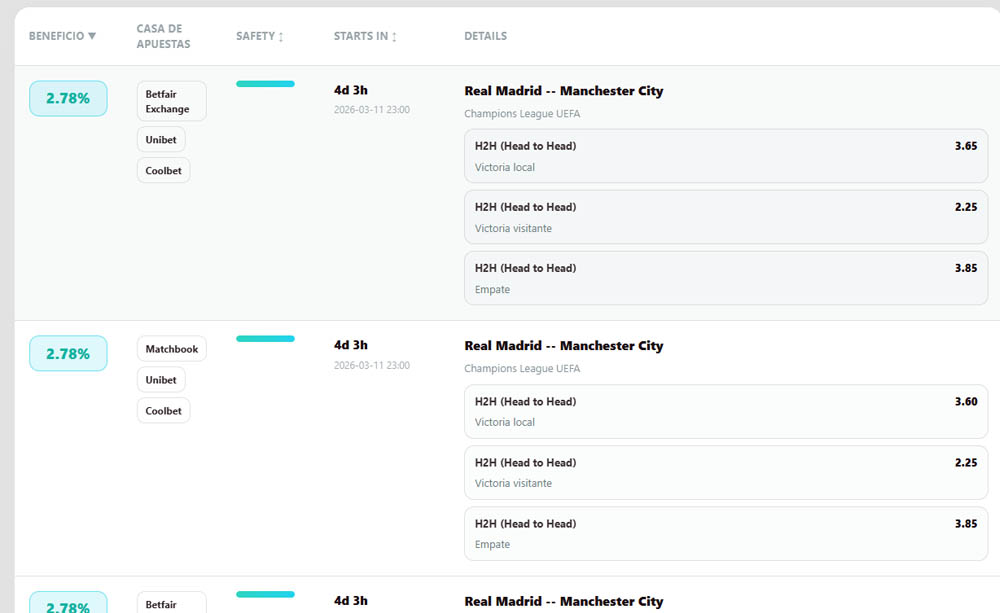Click the safety bar in the Matchbook row

(265, 339)
